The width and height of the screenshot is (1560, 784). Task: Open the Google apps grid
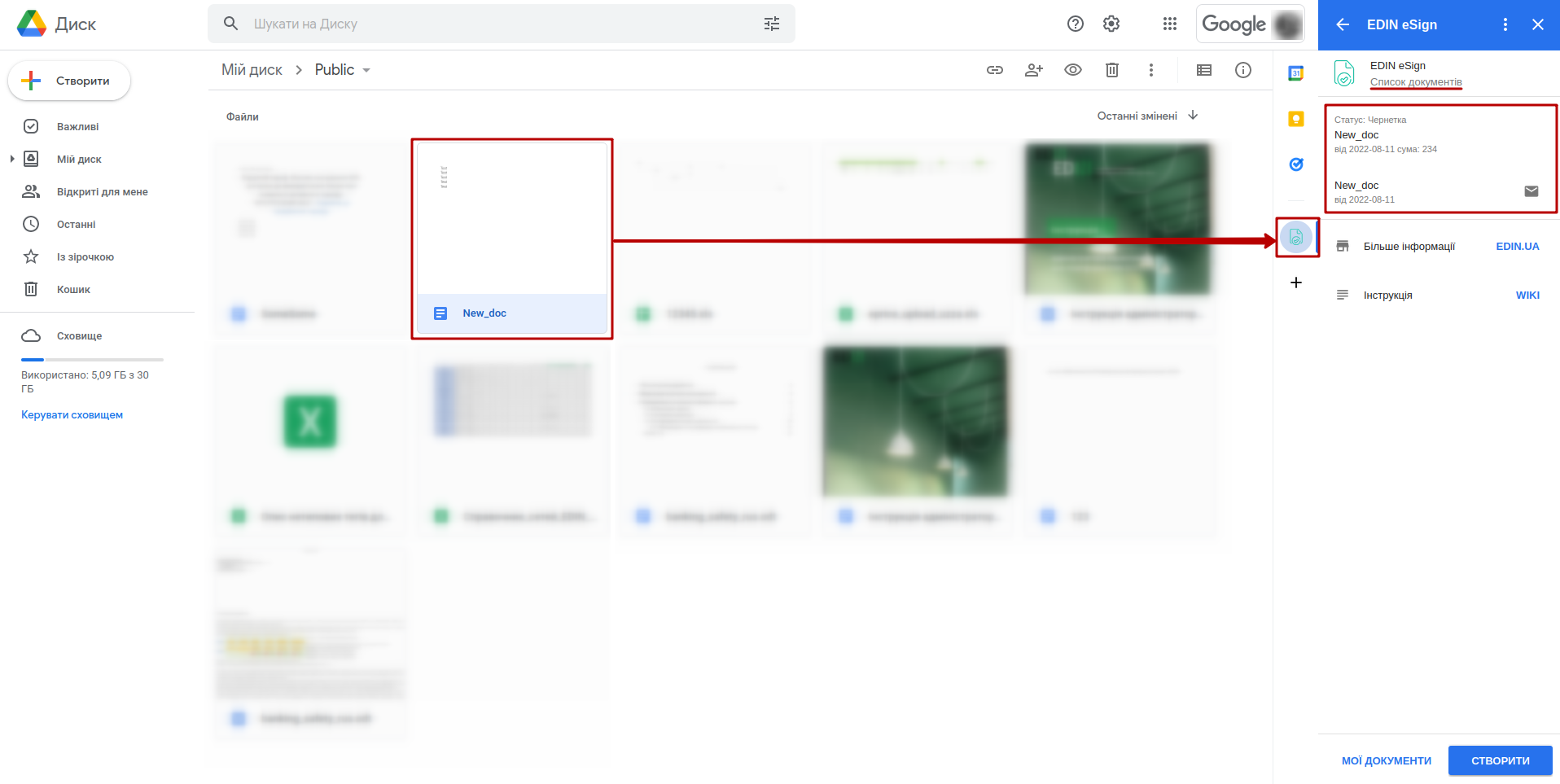click(x=1170, y=24)
